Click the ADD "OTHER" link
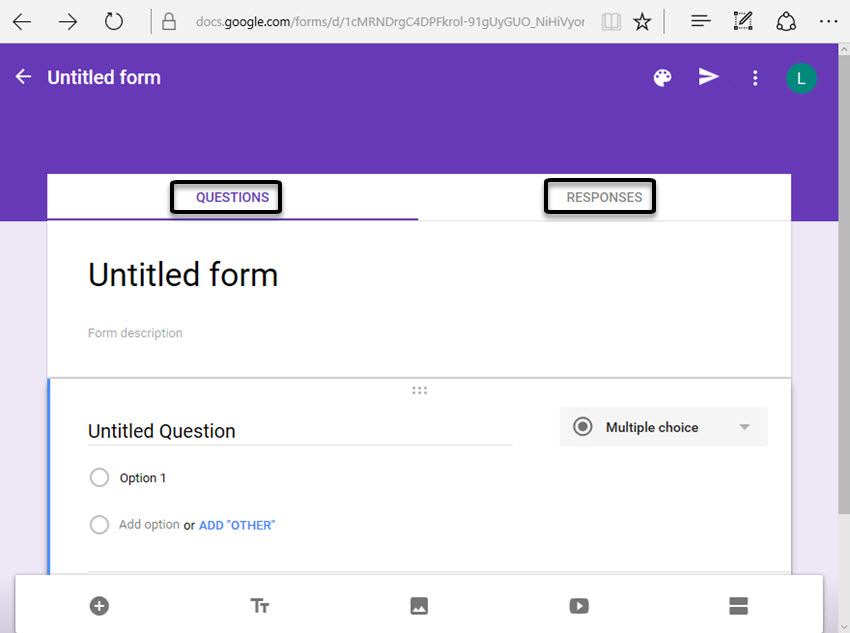This screenshot has height=633, width=850. 236,524
